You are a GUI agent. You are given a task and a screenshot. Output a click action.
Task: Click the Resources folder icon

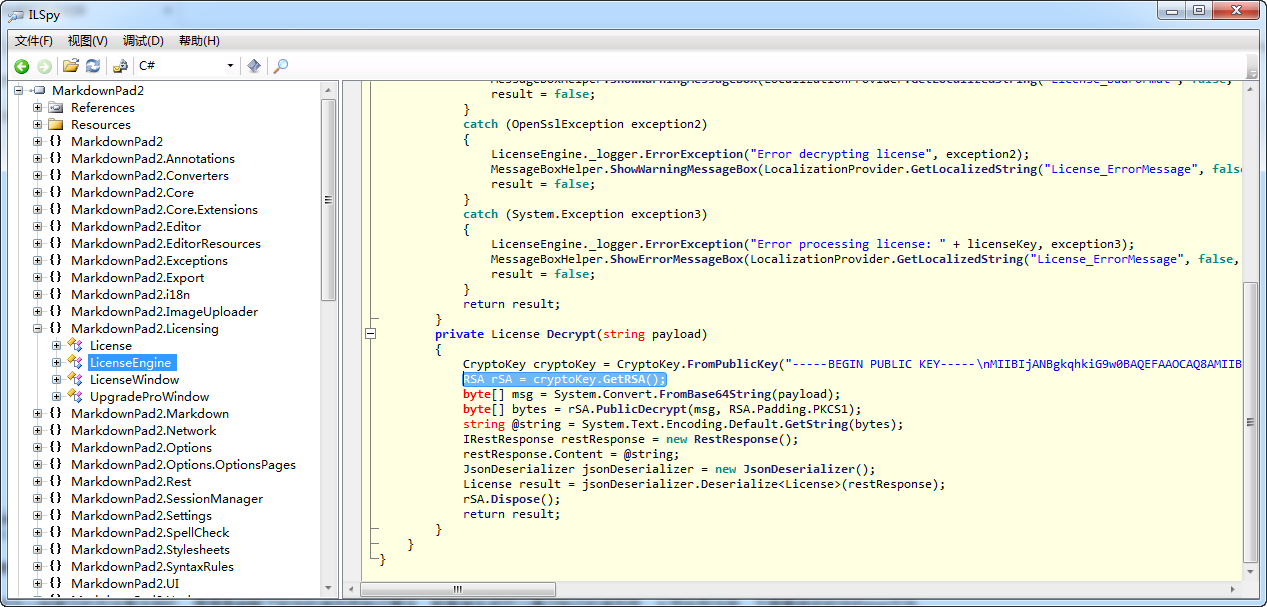(57, 125)
